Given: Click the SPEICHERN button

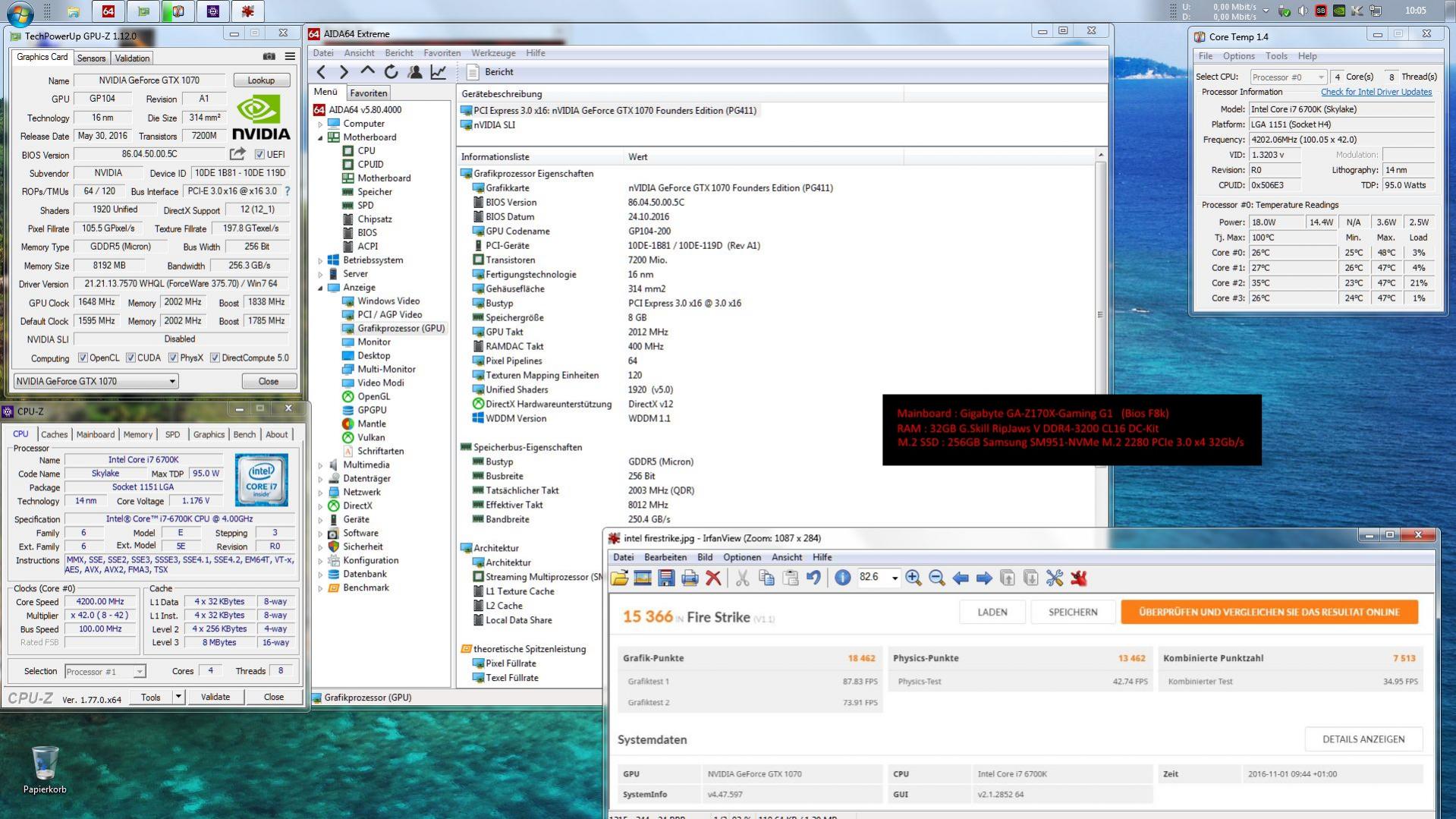Looking at the screenshot, I should 1073,613.
